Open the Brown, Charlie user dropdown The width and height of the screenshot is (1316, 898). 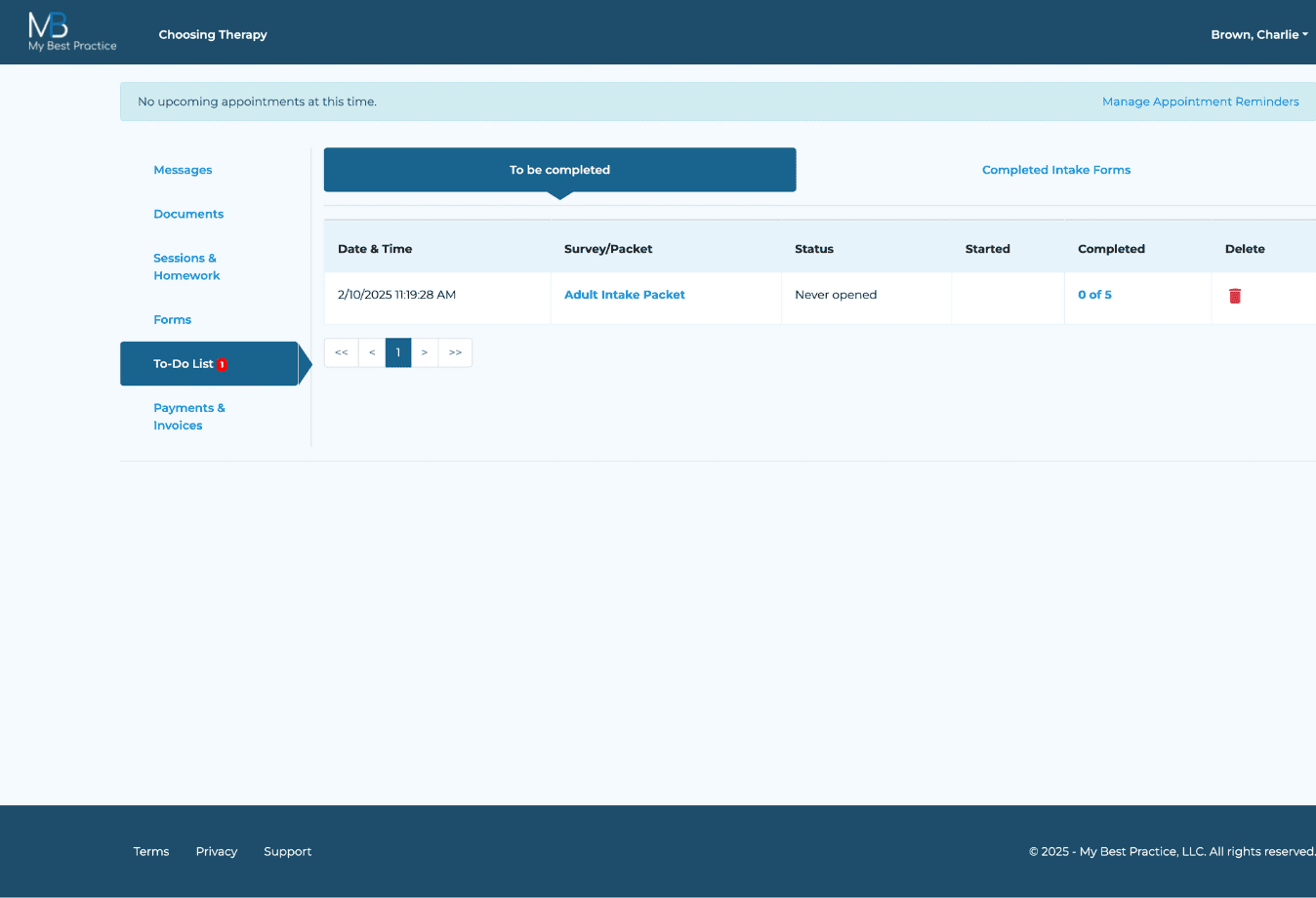pos(1258,34)
